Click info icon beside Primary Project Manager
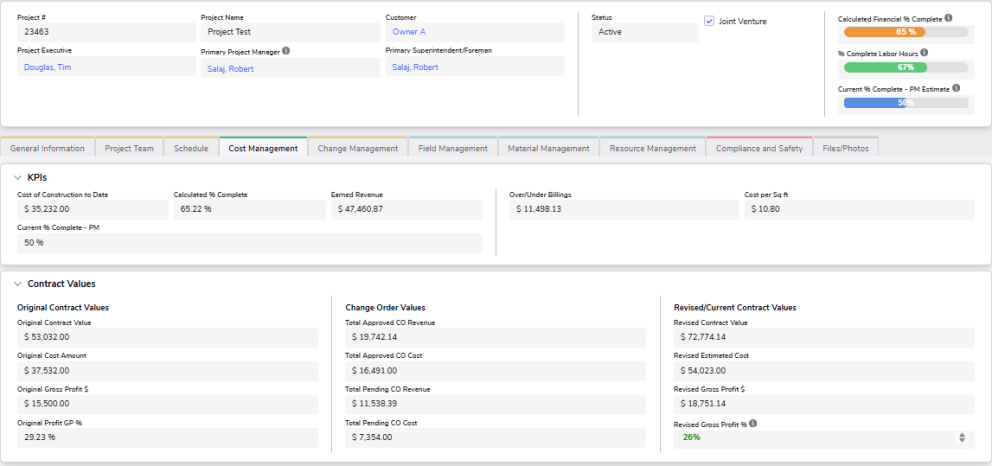Viewport: 992px width, 466px height. coord(286,50)
